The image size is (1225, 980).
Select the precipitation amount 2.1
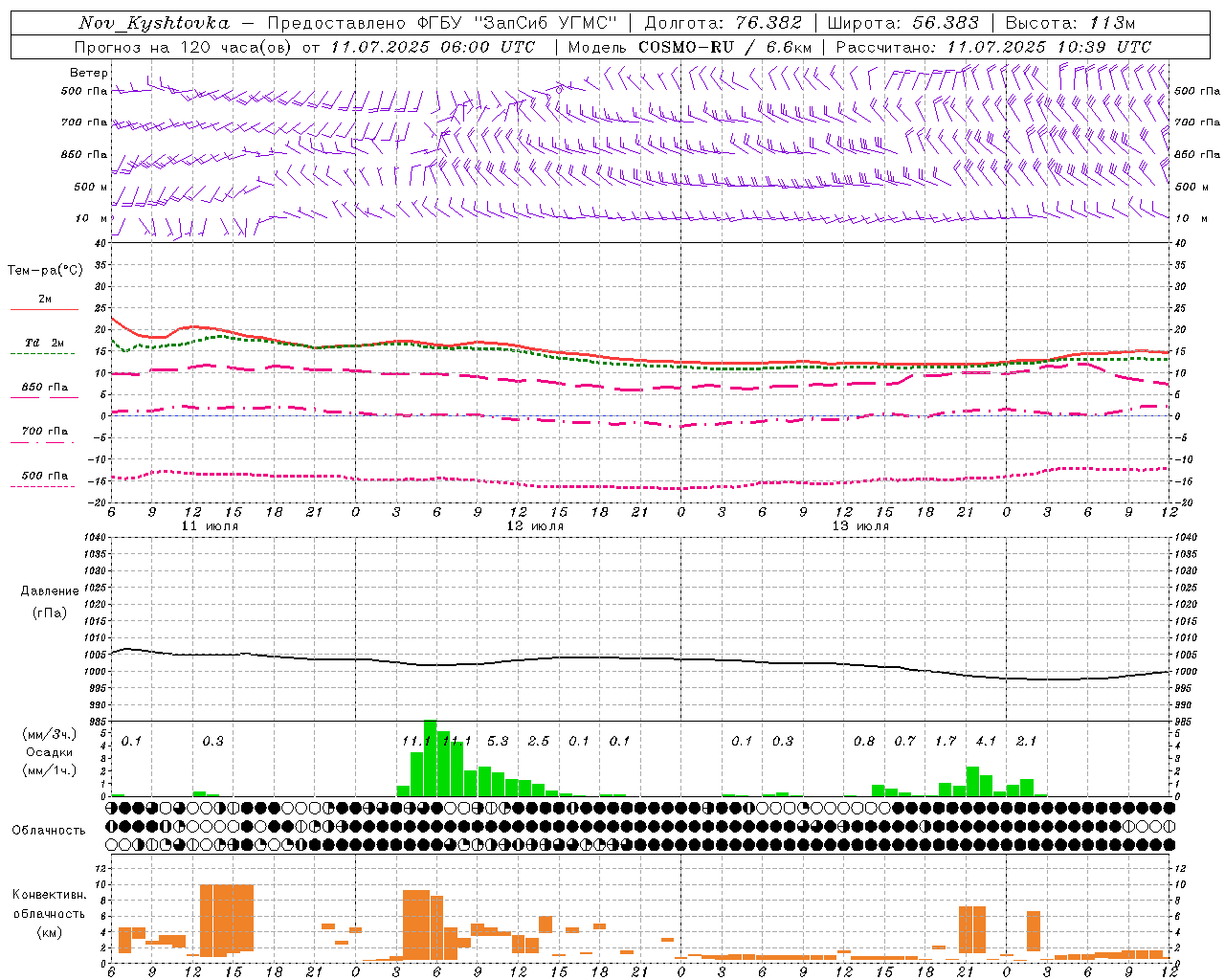1026,741
